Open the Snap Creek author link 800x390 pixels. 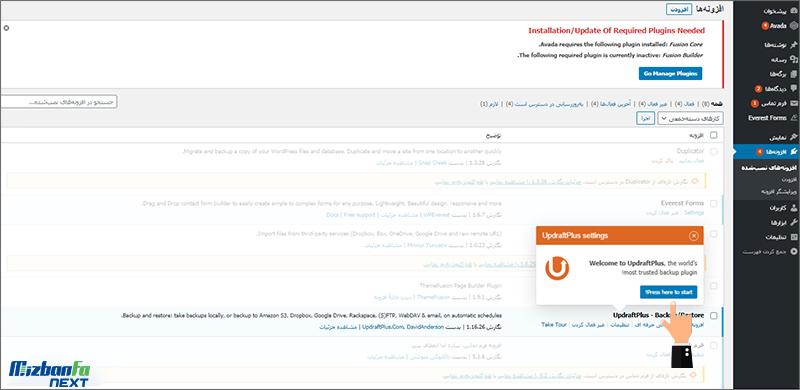click(432, 163)
